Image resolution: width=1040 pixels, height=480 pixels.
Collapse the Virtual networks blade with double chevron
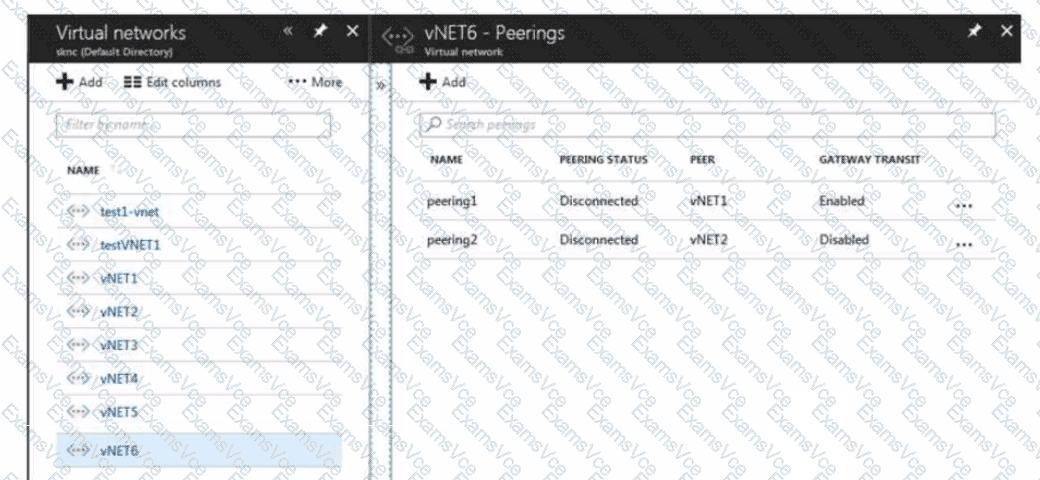click(x=288, y=32)
